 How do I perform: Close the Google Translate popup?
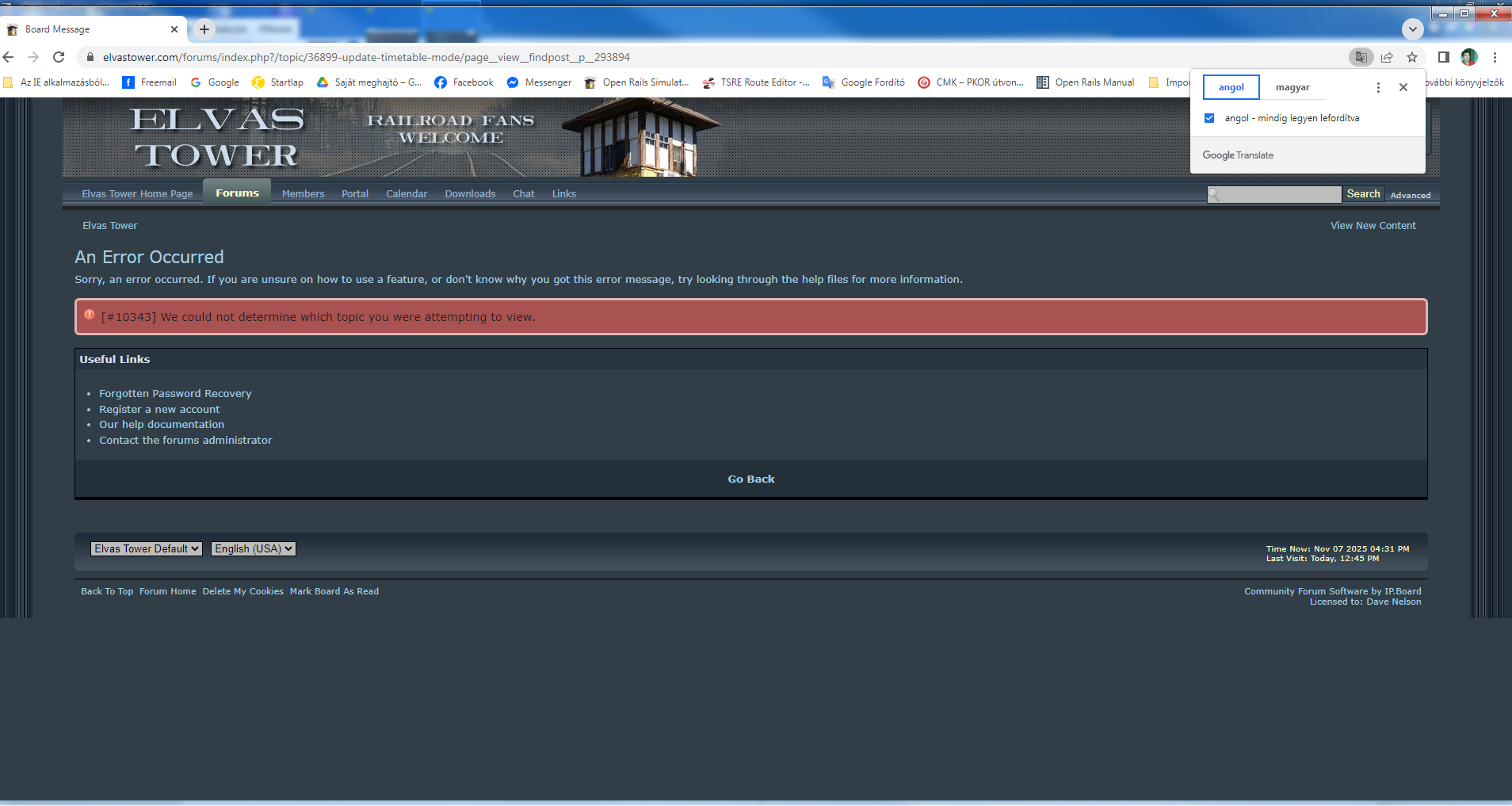tap(1403, 87)
